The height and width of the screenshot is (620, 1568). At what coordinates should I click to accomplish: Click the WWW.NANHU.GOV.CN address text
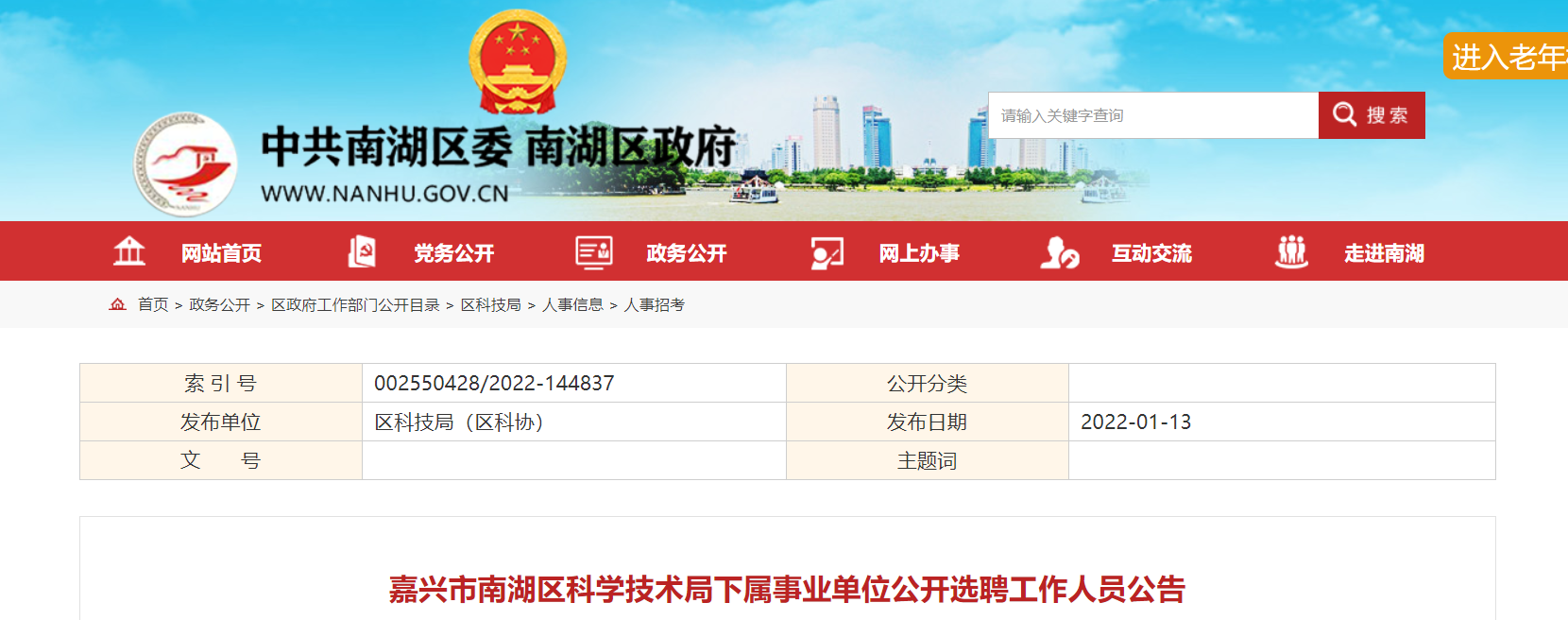point(384,194)
